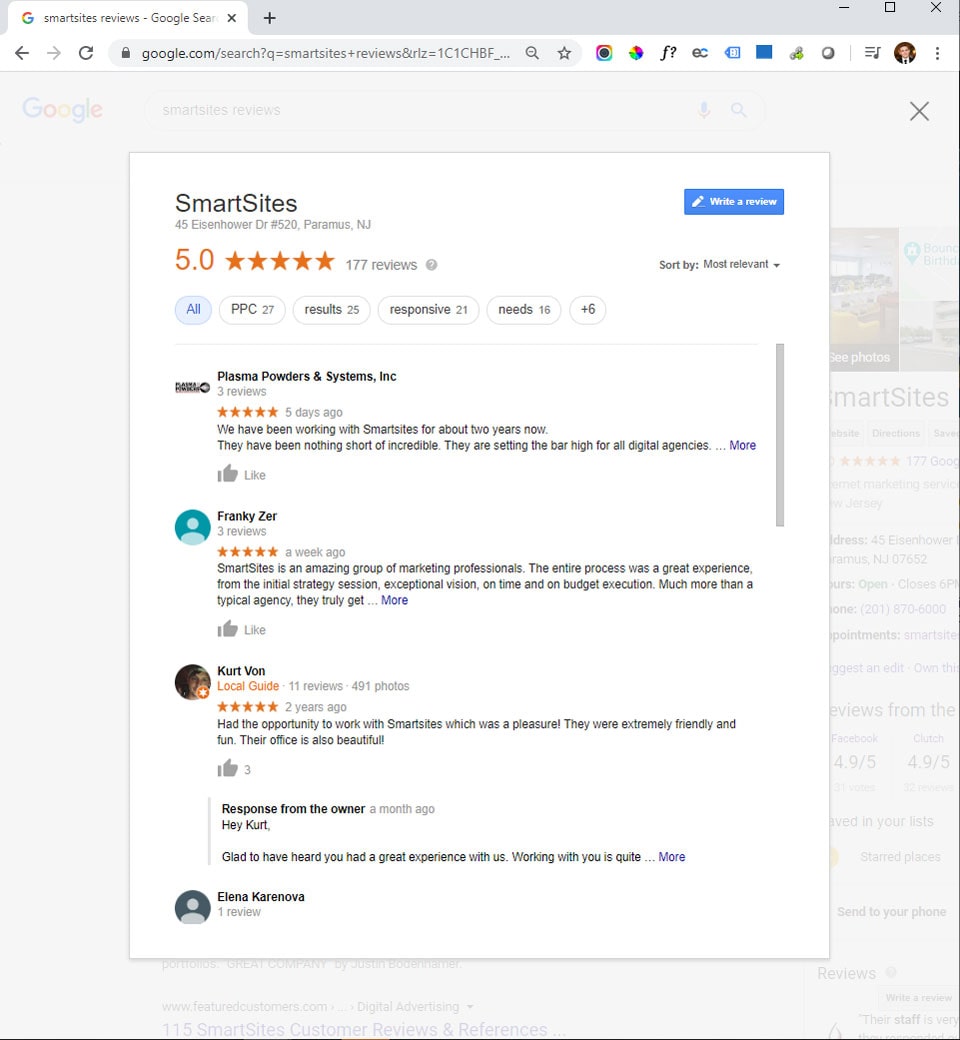This screenshot has height=1040, width=960.
Task: Click the address bar URL
Action: (x=325, y=53)
